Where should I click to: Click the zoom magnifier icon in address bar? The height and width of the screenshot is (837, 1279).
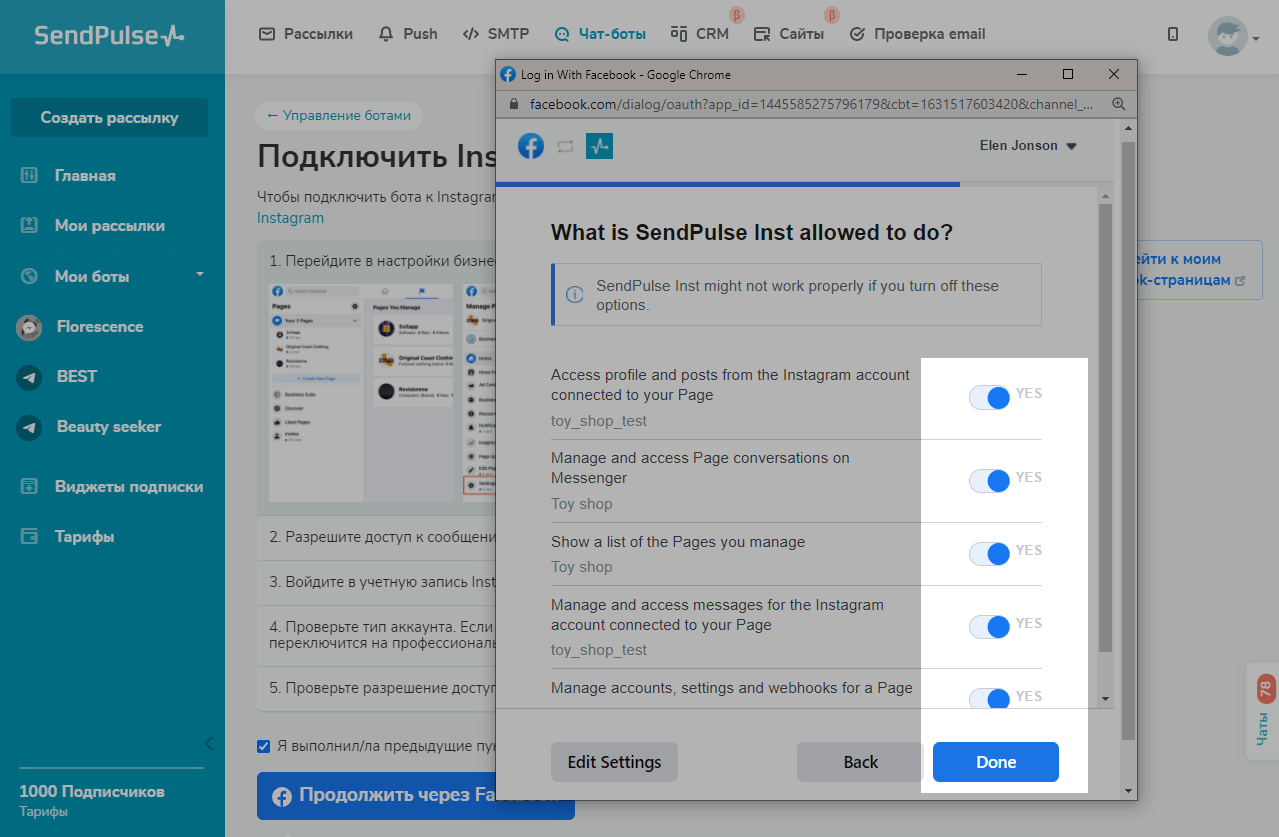coord(1119,103)
